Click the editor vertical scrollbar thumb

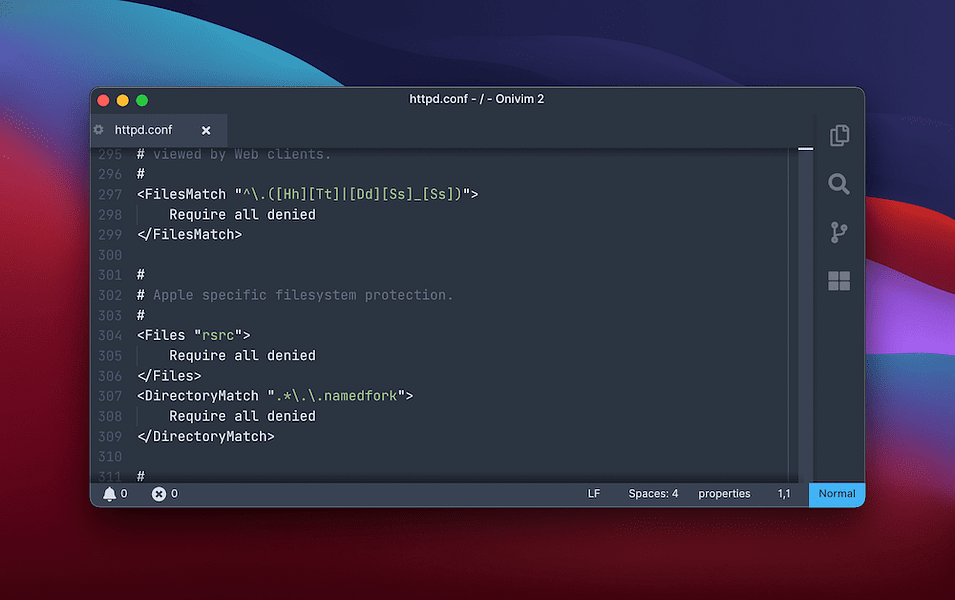coord(805,149)
